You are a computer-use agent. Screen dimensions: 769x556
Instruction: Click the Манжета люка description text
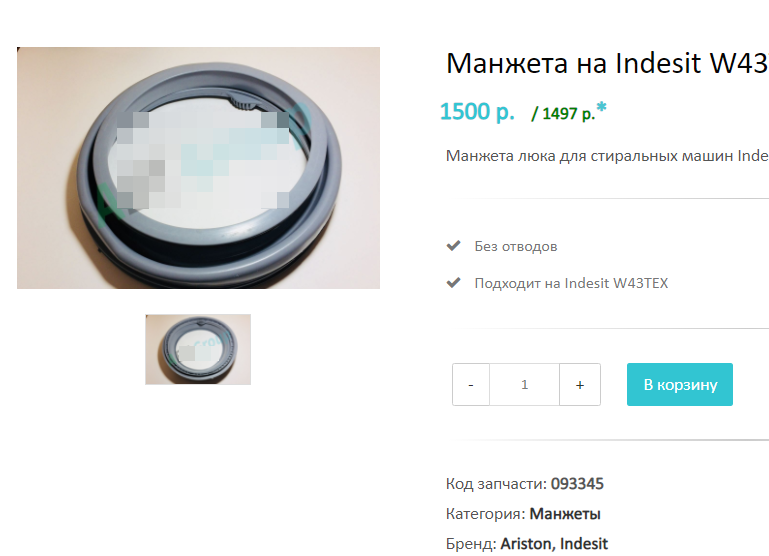607,156
